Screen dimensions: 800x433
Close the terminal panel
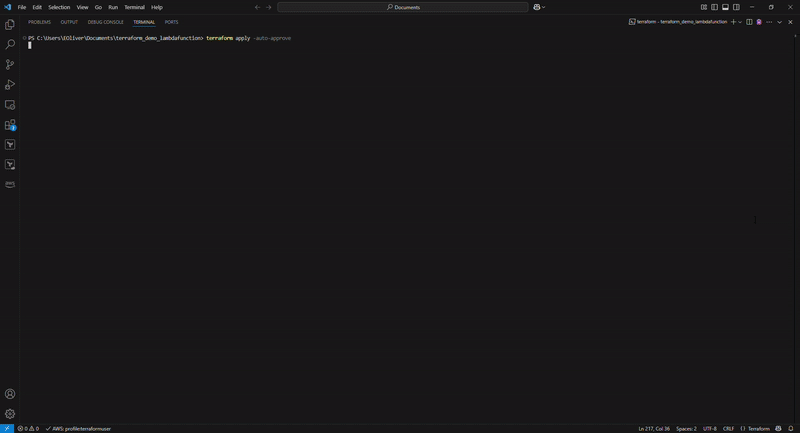[x=790, y=22]
